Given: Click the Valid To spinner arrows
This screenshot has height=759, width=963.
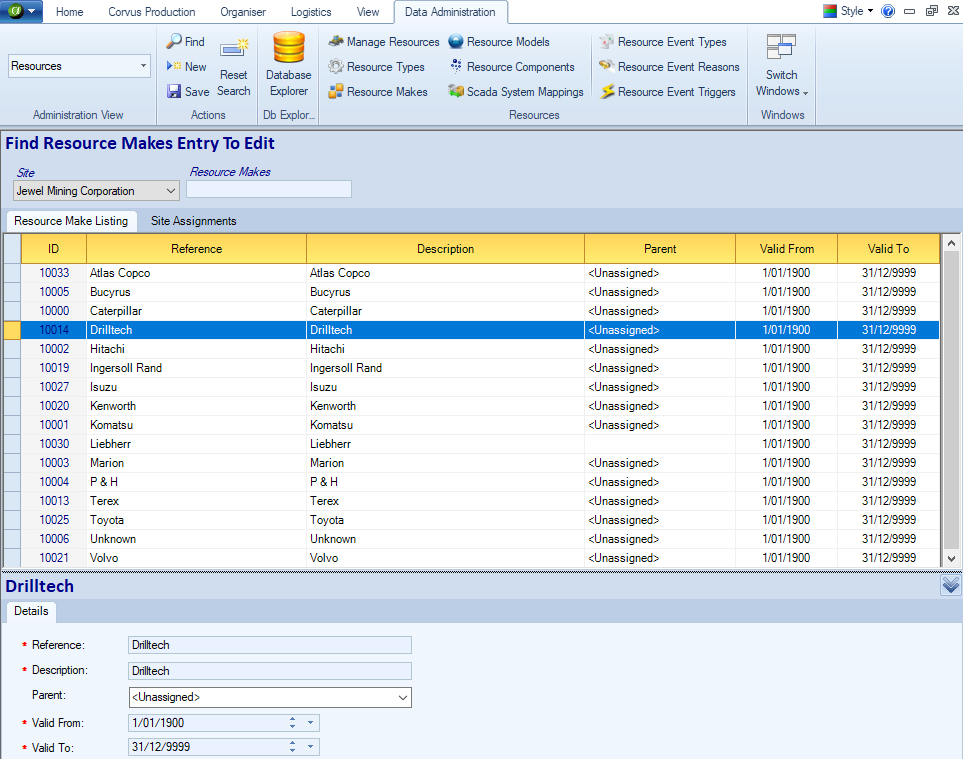Looking at the screenshot, I should pos(292,747).
